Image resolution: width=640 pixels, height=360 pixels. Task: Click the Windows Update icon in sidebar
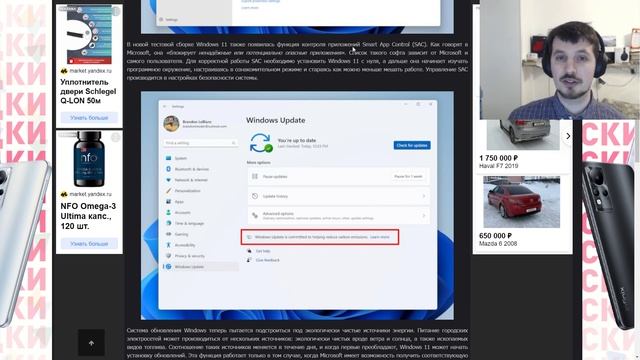pos(169,267)
